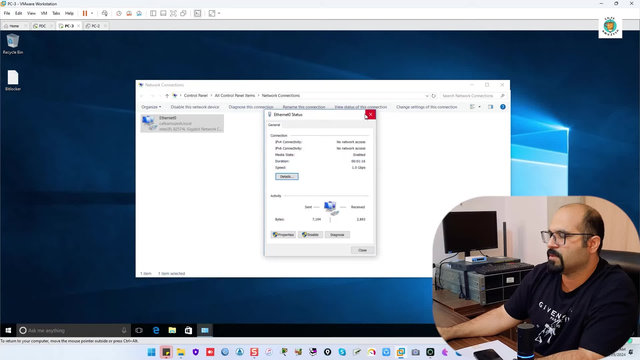Switch to Unity mode icon
The width and height of the screenshot is (640, 360).
point(184,13)
